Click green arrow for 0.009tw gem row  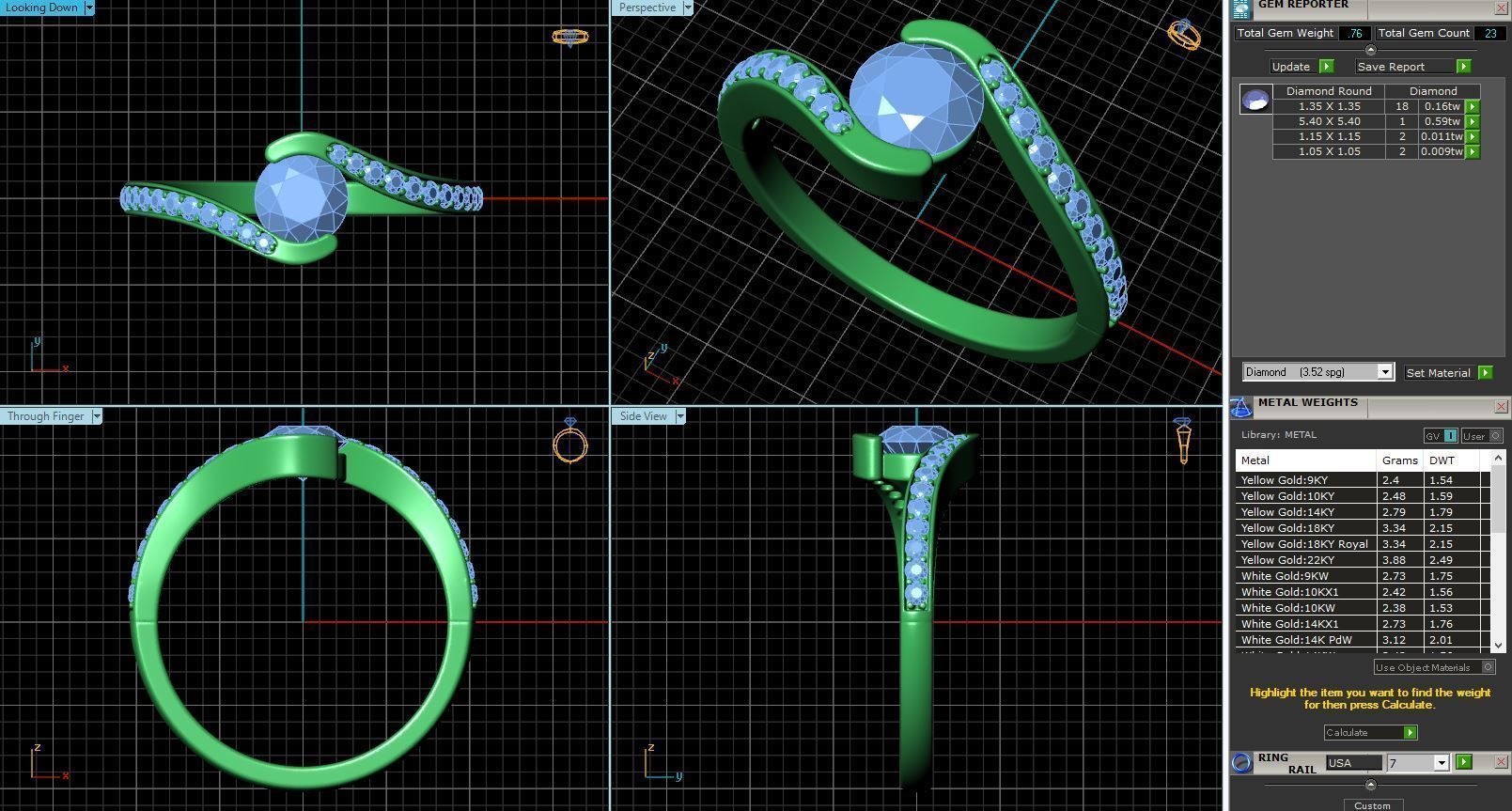1473,152
